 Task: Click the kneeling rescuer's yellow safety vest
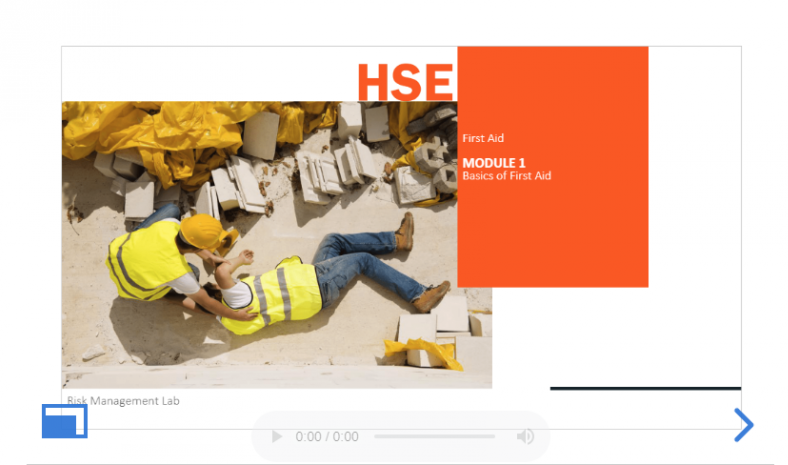point(145,260)
